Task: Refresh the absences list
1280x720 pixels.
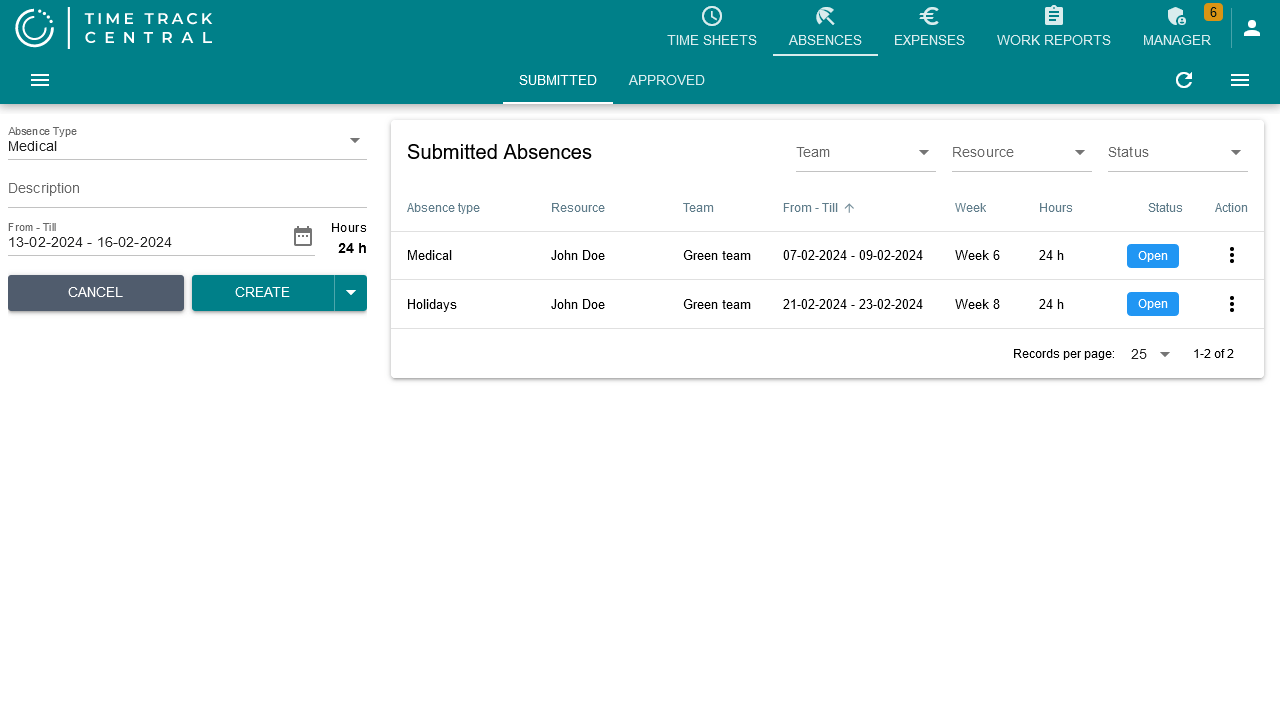Action: pos(1184,80)
